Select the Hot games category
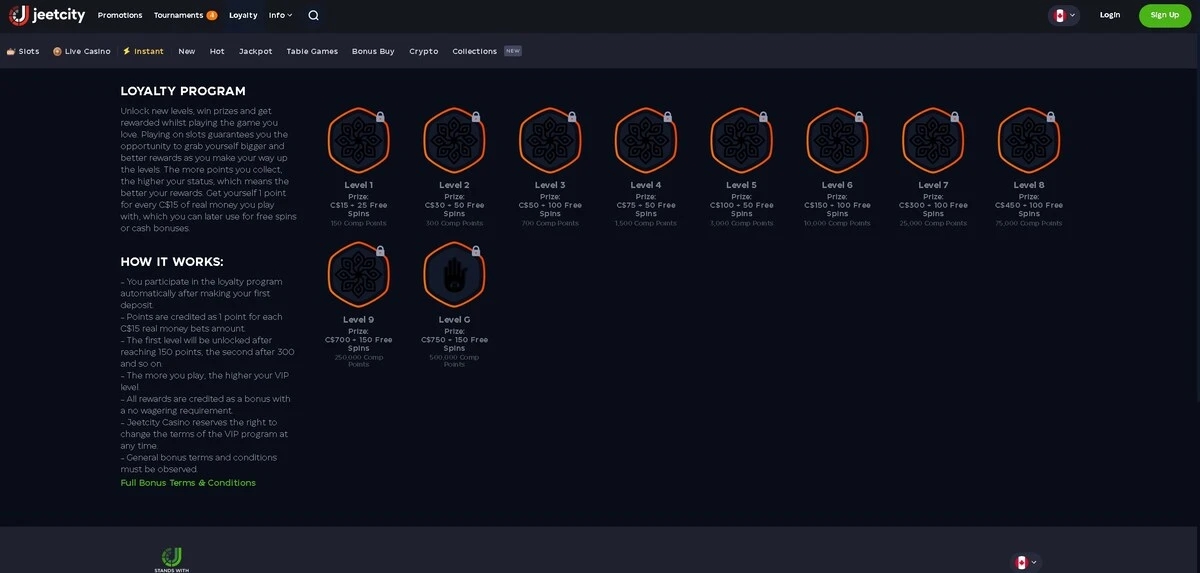Screen dimensions: 1200x573 [217, 51]
